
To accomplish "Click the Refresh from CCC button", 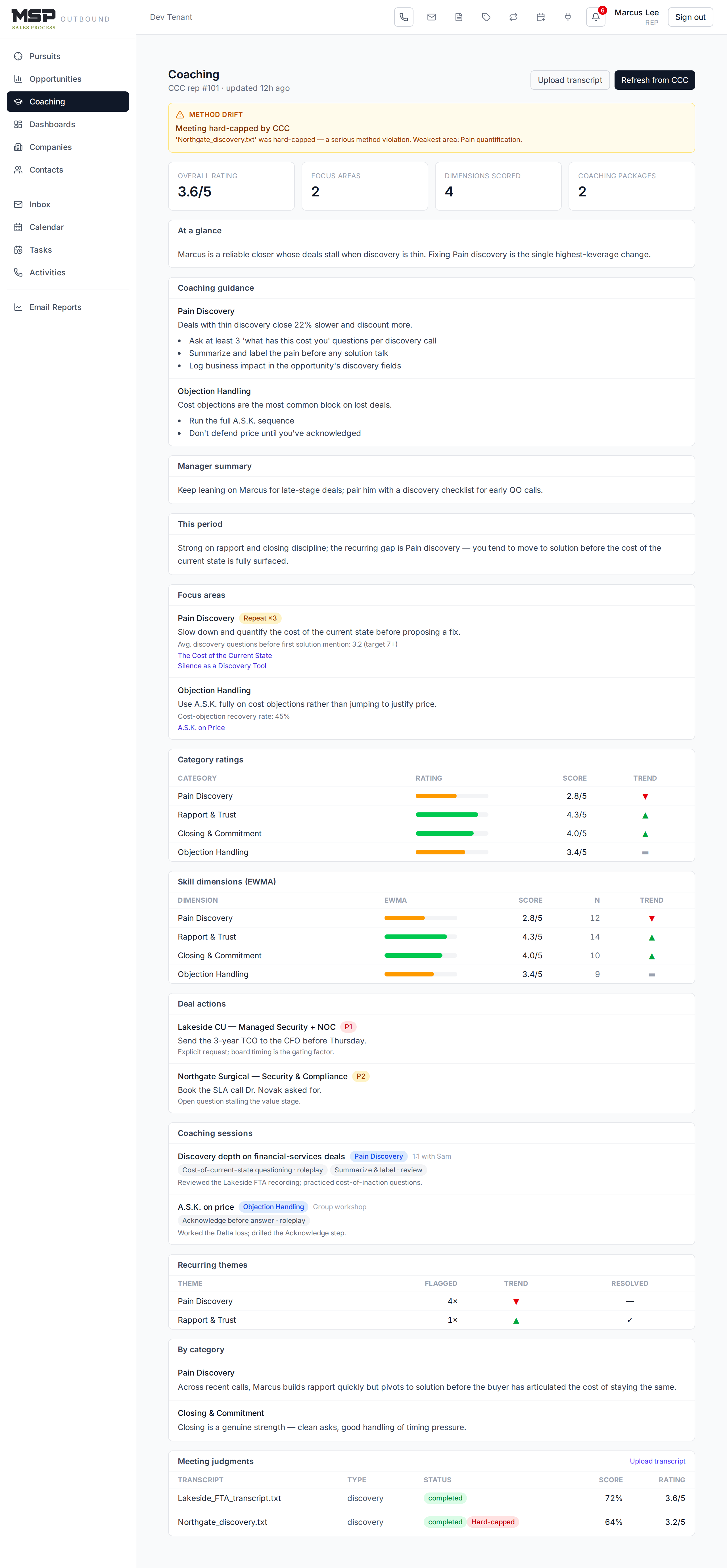I will point(655,80).
